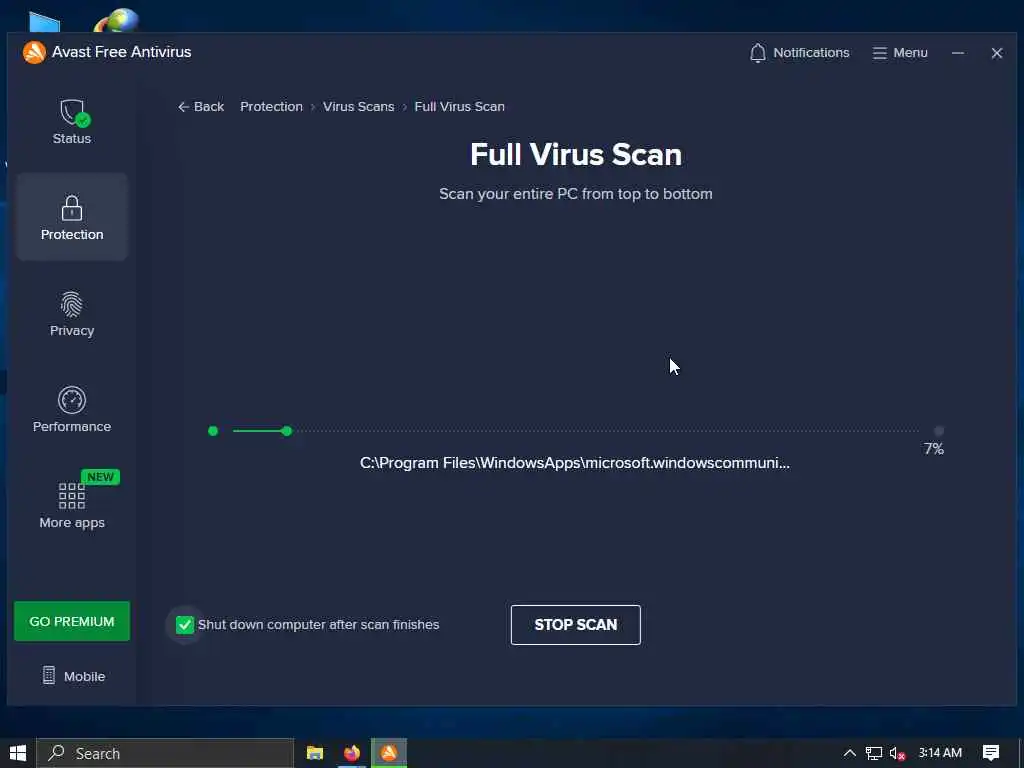
Task: Click the NEW badge on More apps
Action: pyautogui.click(x=100, y=477)
